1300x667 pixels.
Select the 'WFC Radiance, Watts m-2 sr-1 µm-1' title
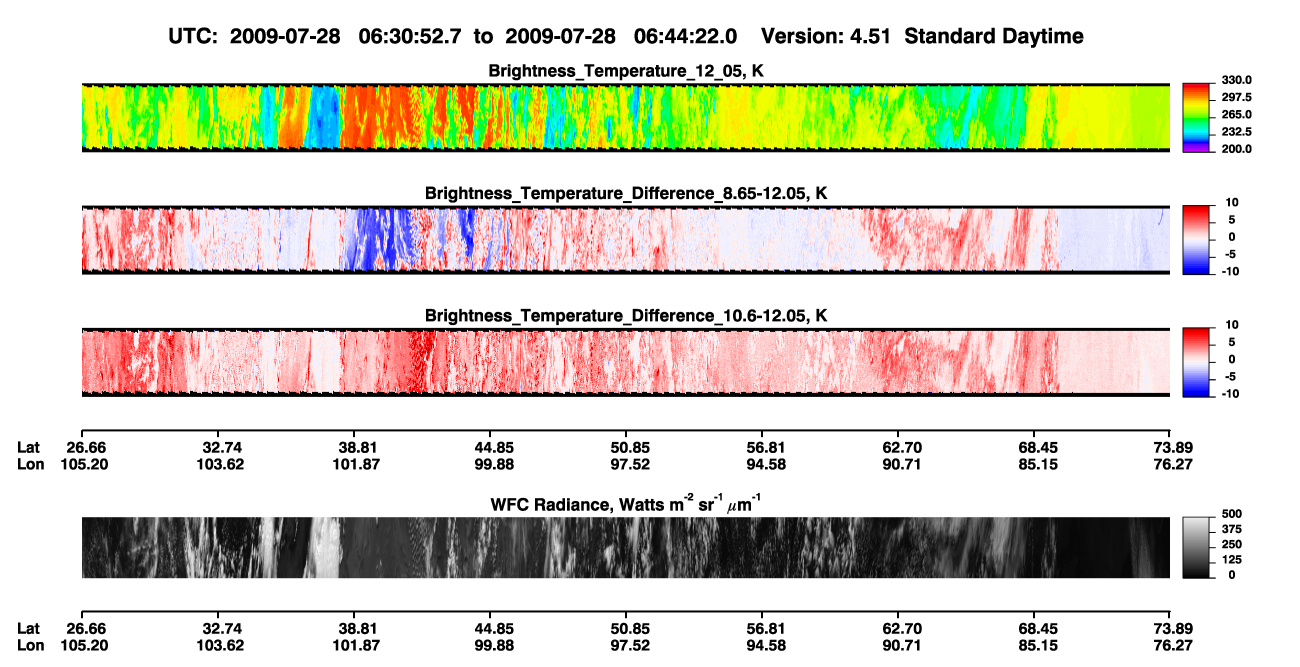(x=626, y=503)
